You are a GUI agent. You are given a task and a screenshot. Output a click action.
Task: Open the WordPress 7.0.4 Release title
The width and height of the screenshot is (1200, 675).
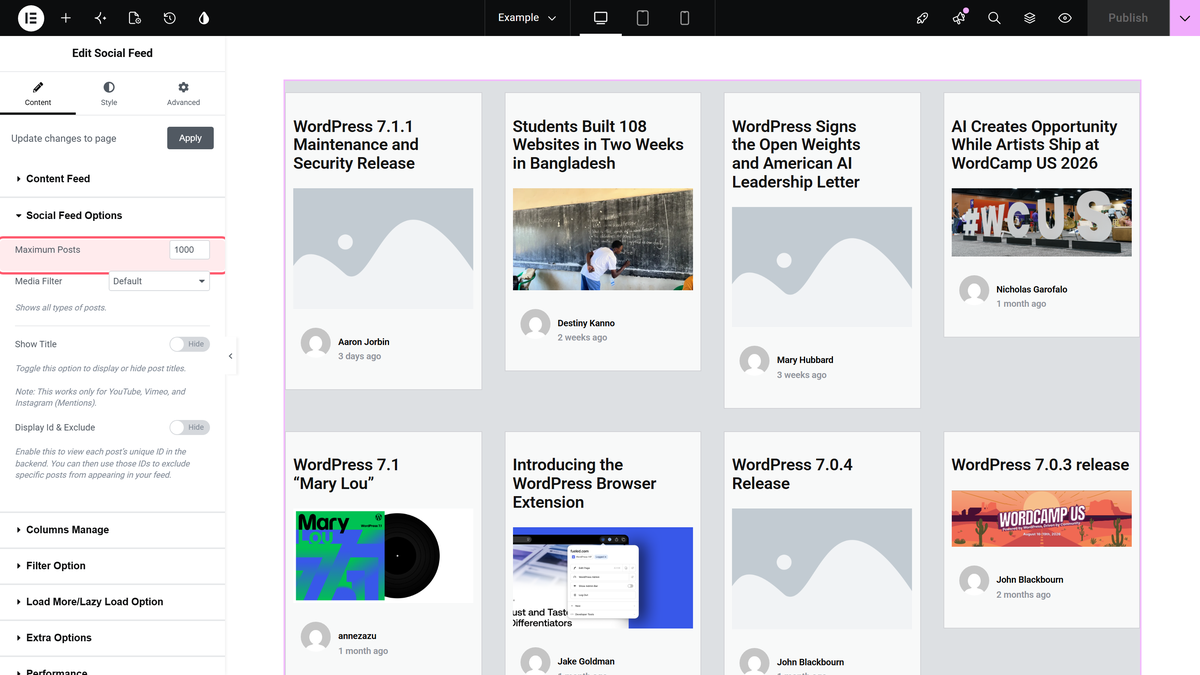pyautogui.click(x=792, y=474)
